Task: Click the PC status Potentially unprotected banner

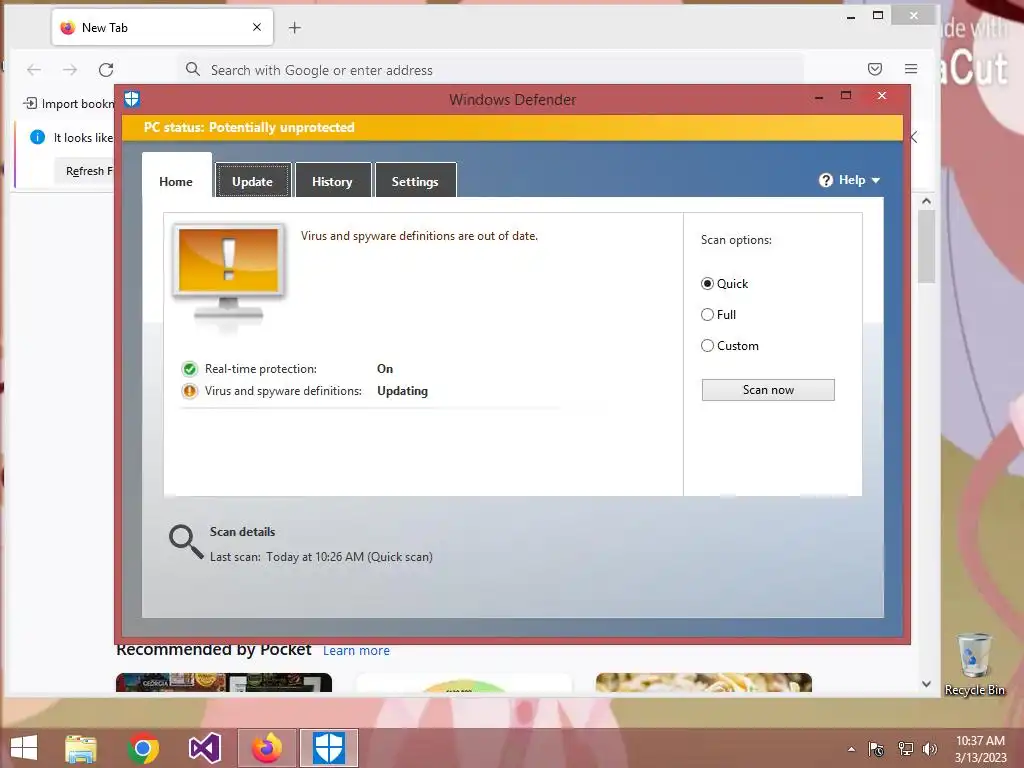Action: (512, 127)
